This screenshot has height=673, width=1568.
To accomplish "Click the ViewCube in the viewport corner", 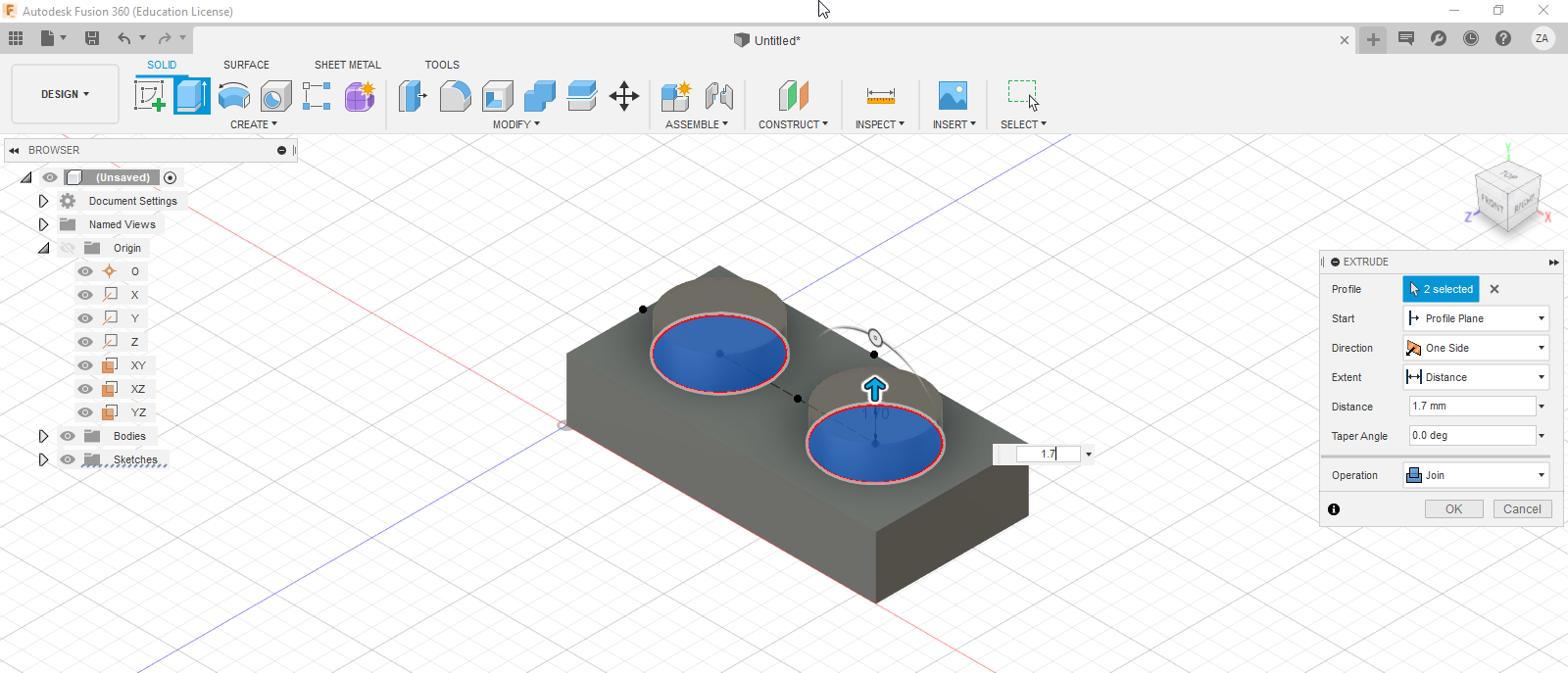I will [x=1508, y=197].
